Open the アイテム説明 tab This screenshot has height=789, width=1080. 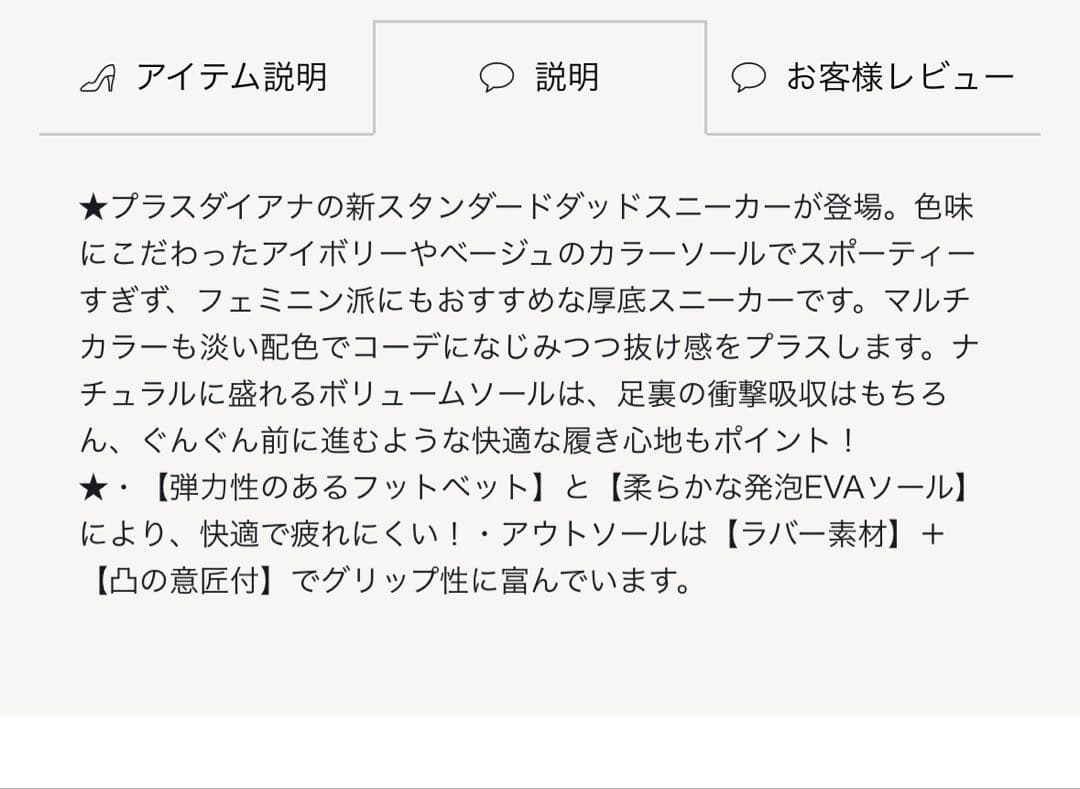[231, 77]
